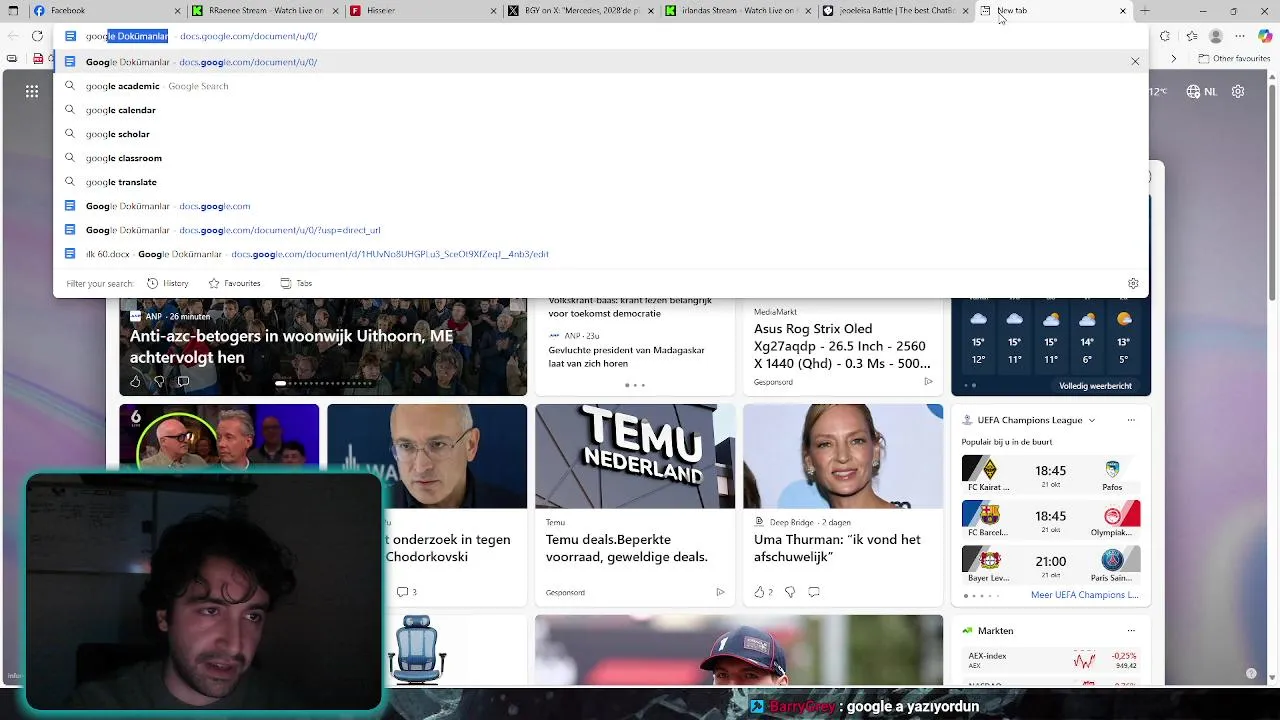Remove the highlighted Google Dokümanlar suggestion
Screen dimensions: 1280x720
[x=1135, y=62]
